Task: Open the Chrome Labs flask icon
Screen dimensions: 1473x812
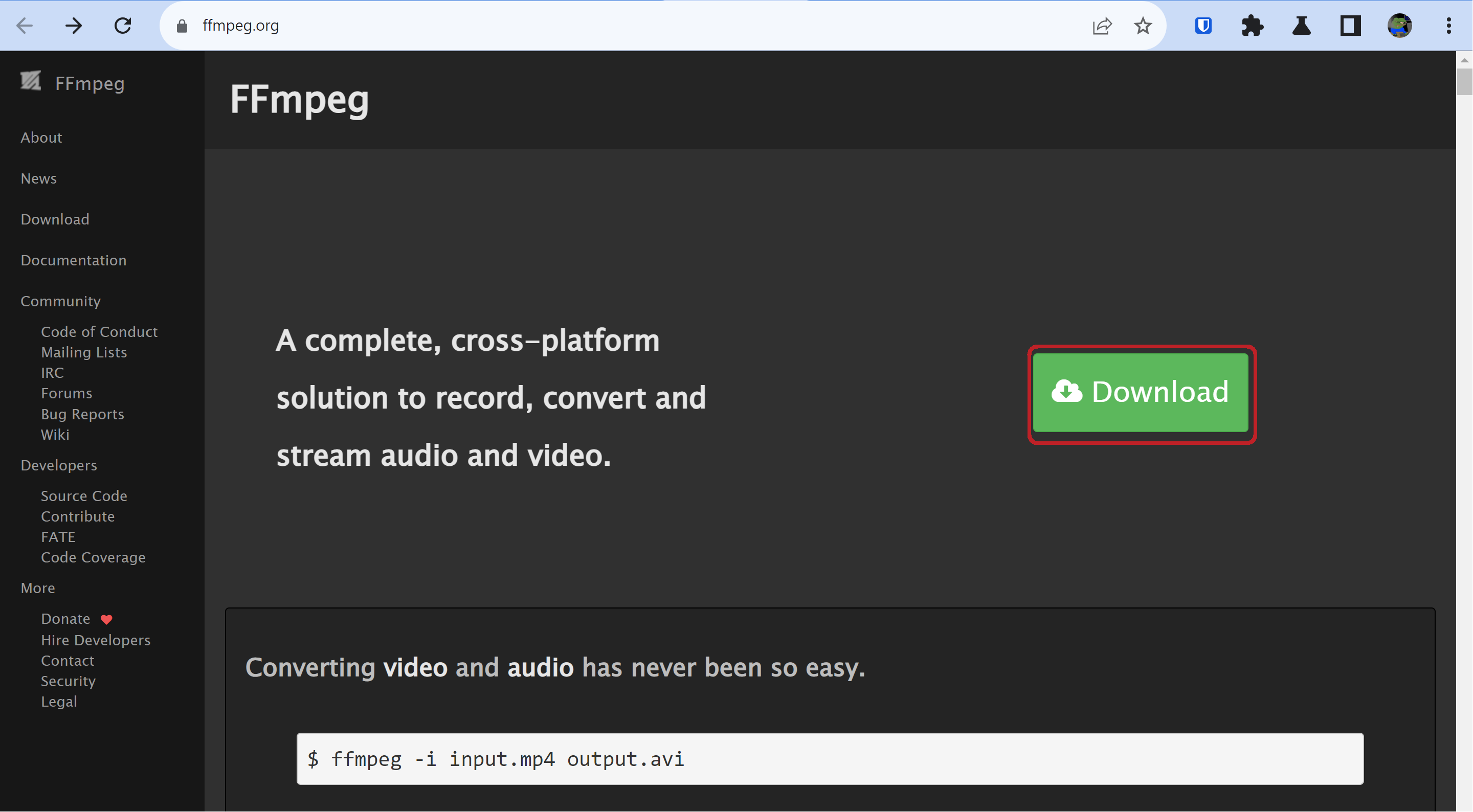Action: (1302, 26)
